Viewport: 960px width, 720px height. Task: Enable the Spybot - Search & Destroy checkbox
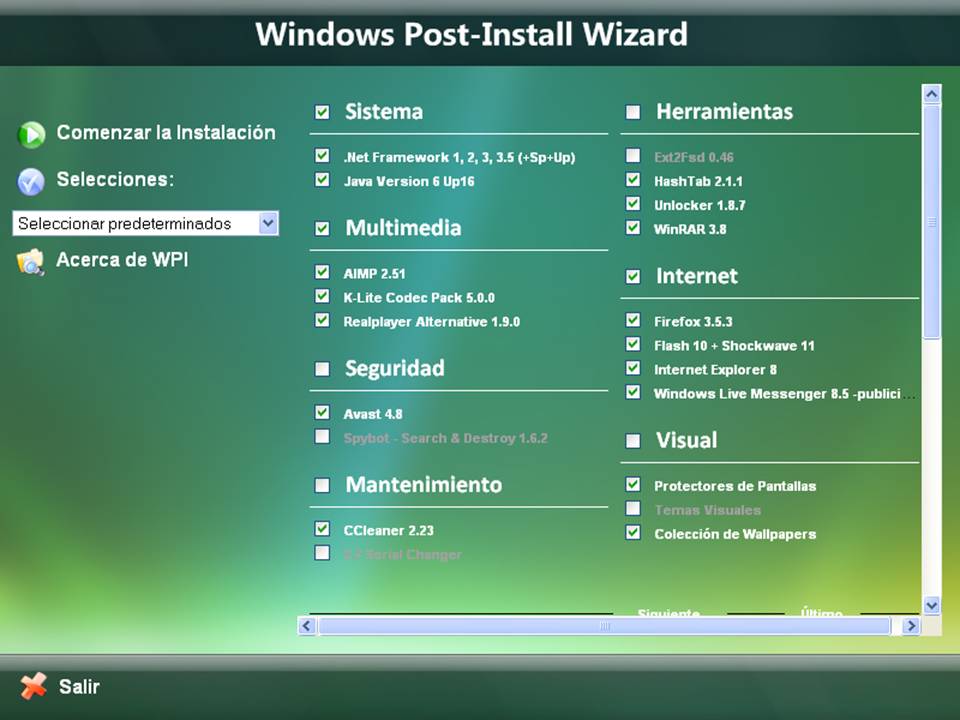pyautogui.click(x=322, y=437)
